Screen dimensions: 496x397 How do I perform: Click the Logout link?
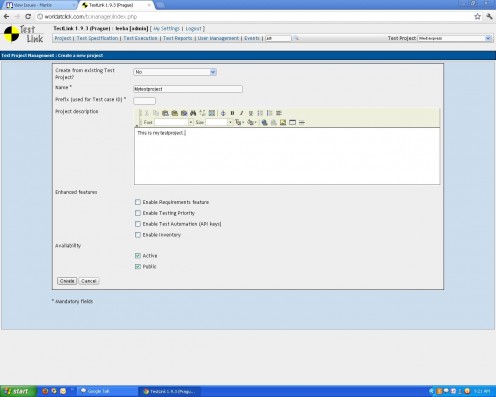pos(194,29)
